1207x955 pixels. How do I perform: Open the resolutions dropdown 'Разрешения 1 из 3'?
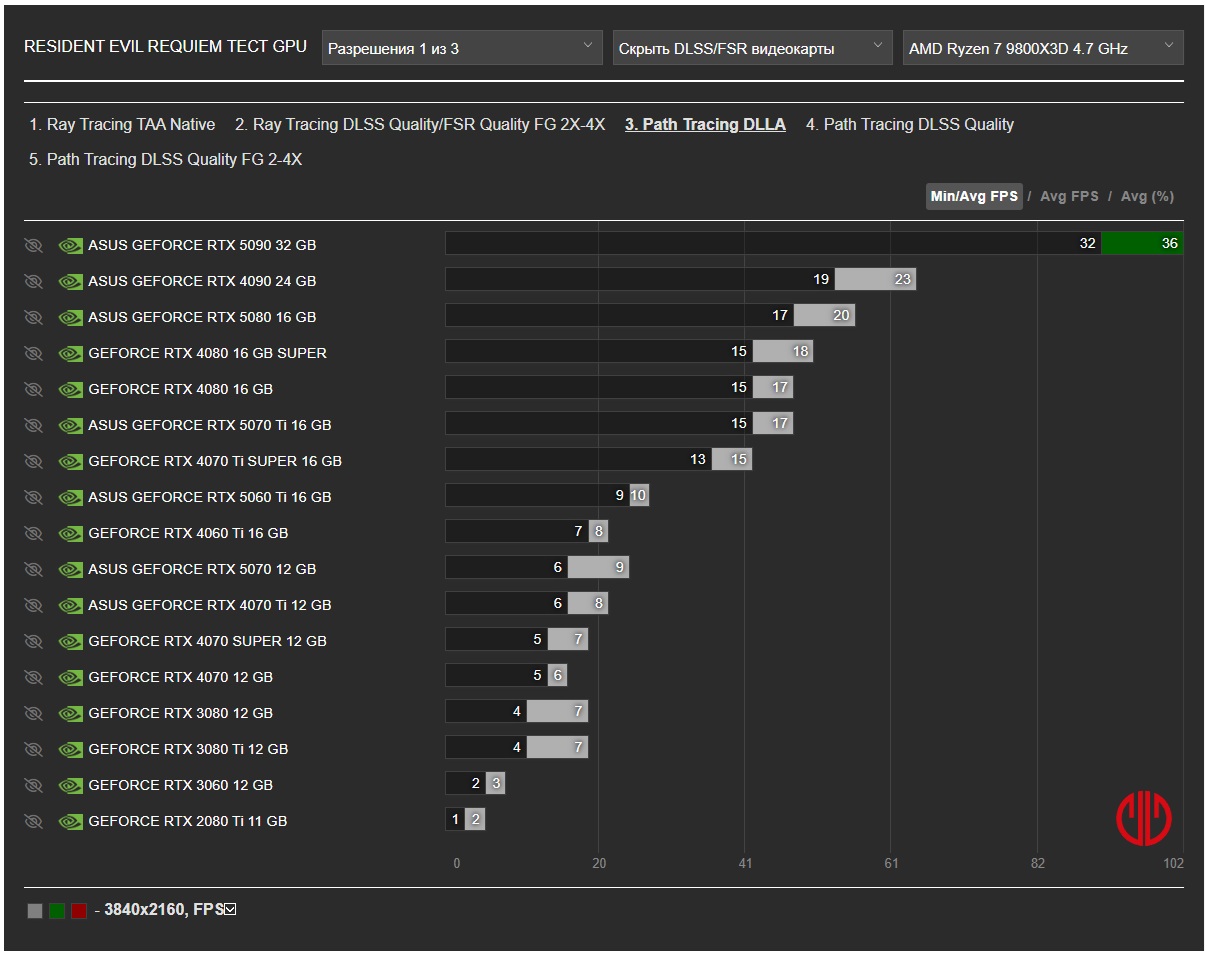click(x=462, y=48)
